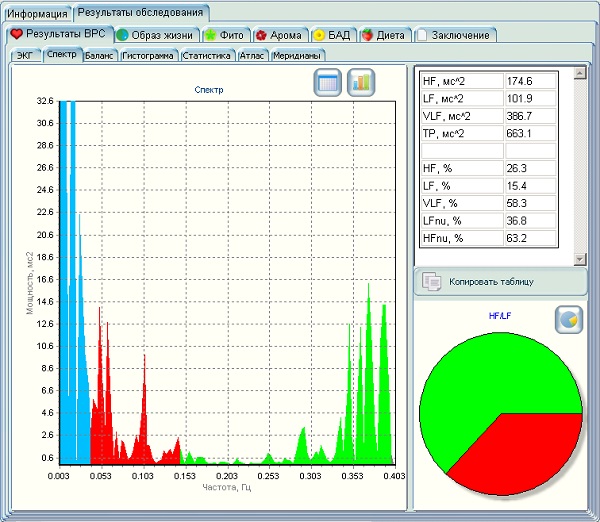Image resolution: width=600 pixels, height=522 pixels.
Task: Select the LF, мс^2 value 101.9
Action: 530,99
